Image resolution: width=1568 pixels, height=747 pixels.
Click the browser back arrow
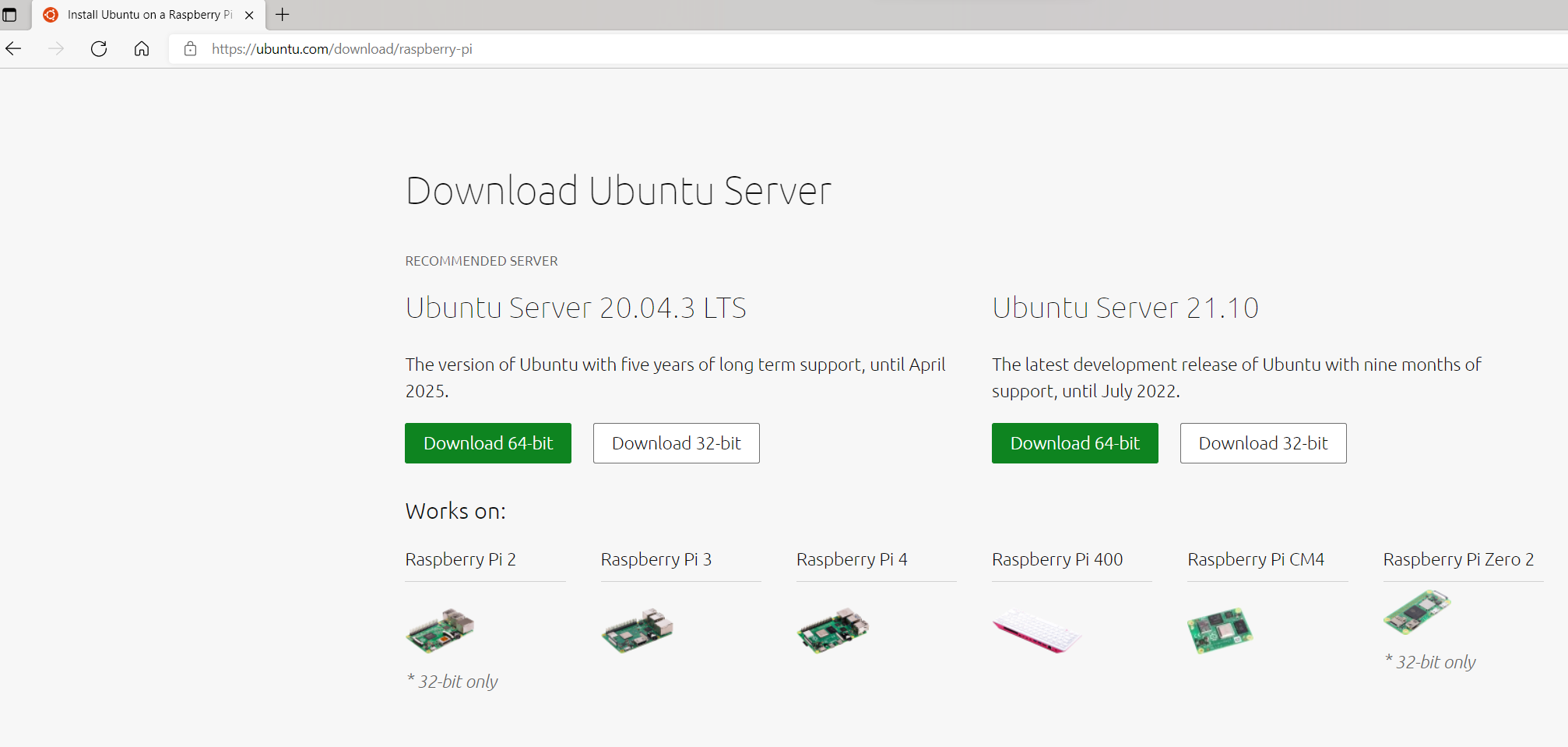pyautogui.click(x=13, y=49)
